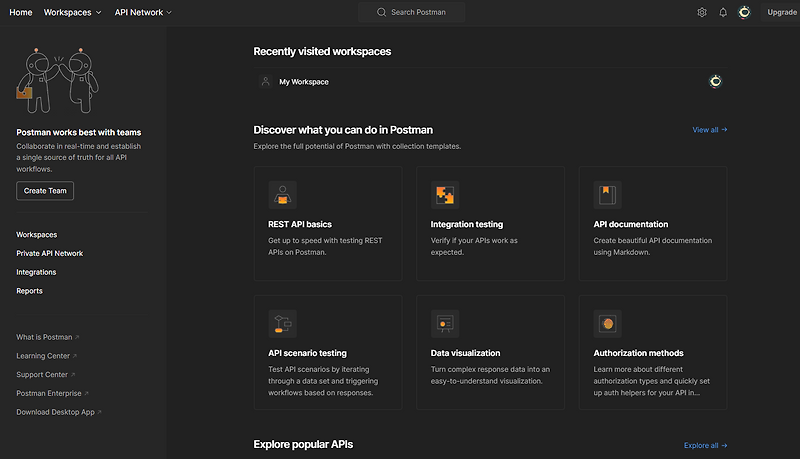The width and height of the screenshot is (800, 459).
Task: Open Integrations in the left sidebar
Action: tap(36, 272)
